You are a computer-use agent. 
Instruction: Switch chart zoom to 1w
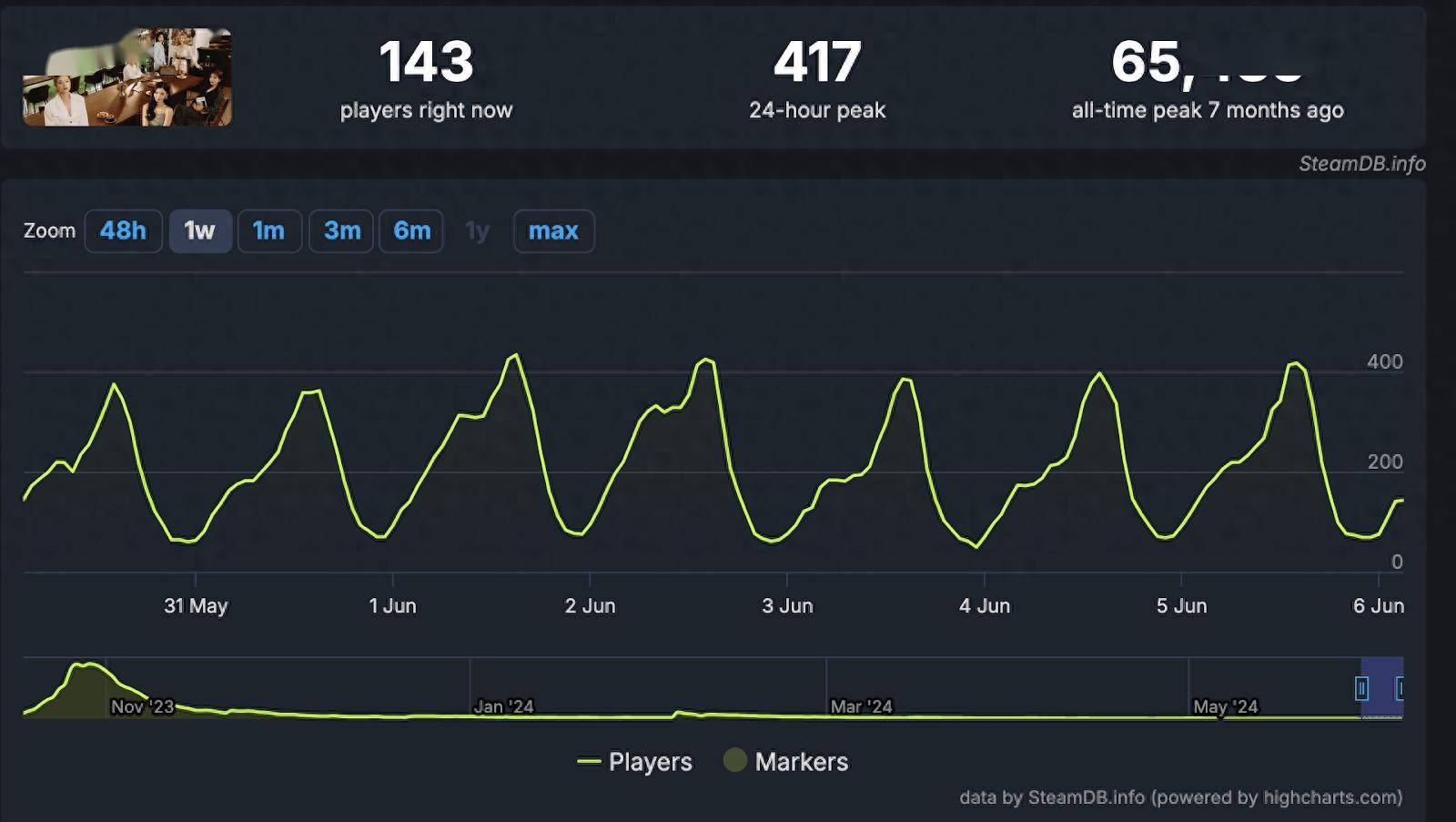click(200, 231)
